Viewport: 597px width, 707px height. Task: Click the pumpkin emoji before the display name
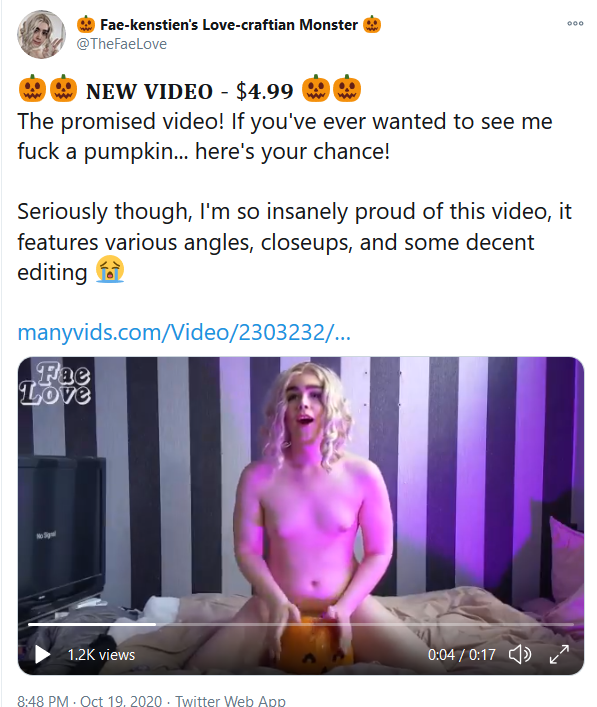coord(86,24)
